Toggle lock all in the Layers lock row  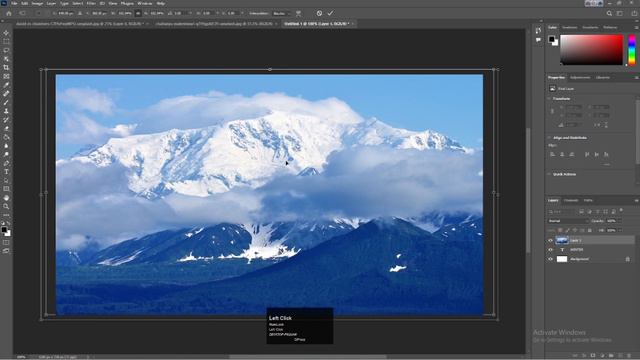589,231
